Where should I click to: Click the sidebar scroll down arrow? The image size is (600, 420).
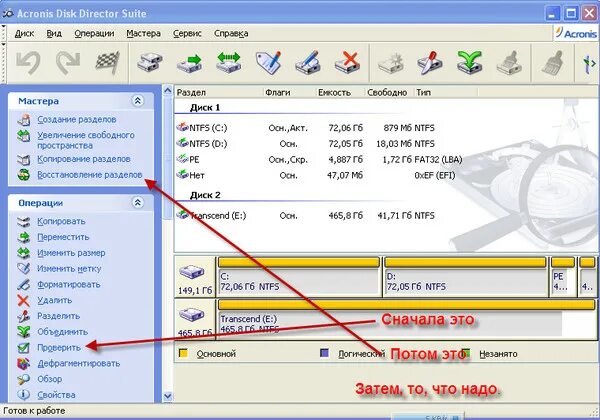tap(168, 396)
